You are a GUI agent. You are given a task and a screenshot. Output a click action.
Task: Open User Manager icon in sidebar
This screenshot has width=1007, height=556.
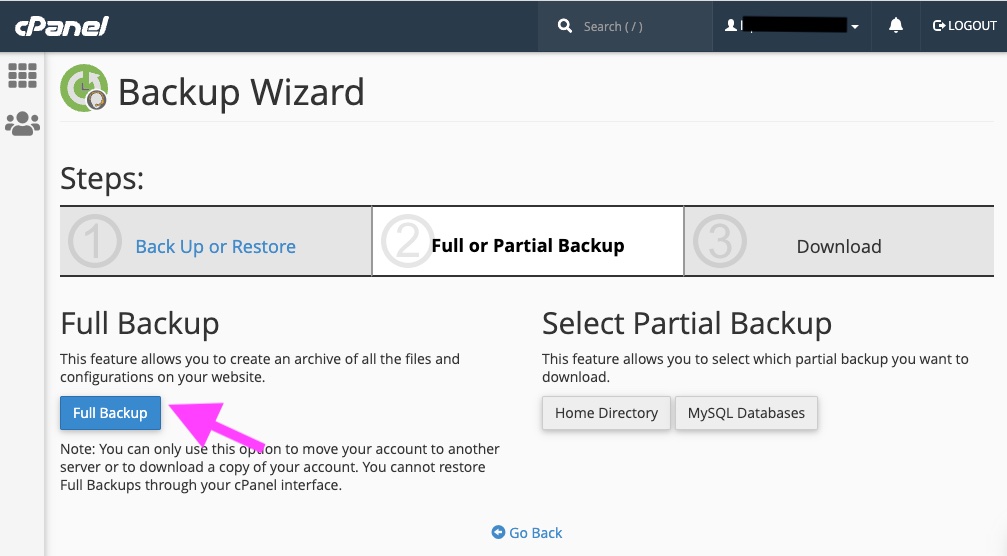point(22,124)
